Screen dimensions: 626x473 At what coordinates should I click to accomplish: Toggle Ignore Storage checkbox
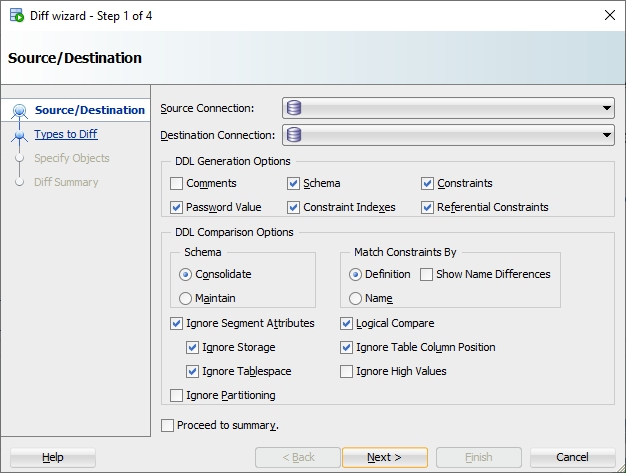point(192,347)
